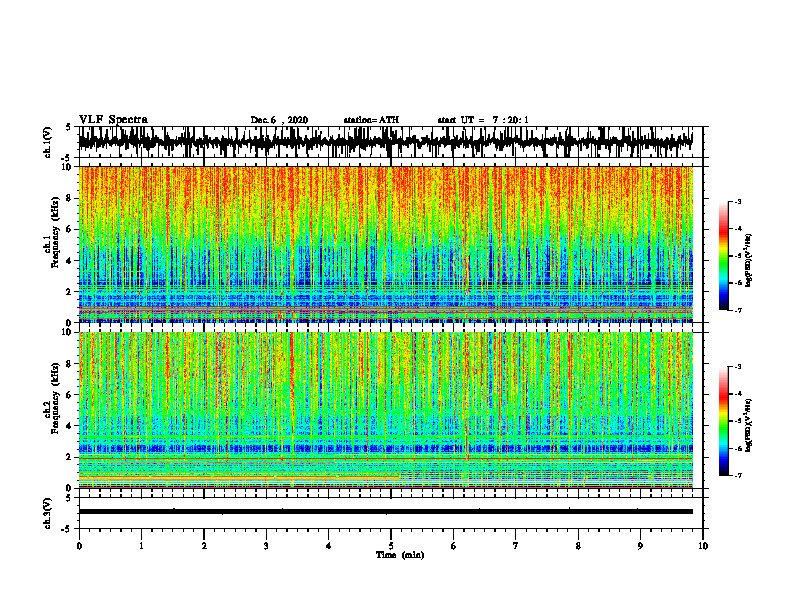Screen dimensions: 792x612
Task: Click the 'ch.1(V)' waveform axis label
Action: point(48,142)
